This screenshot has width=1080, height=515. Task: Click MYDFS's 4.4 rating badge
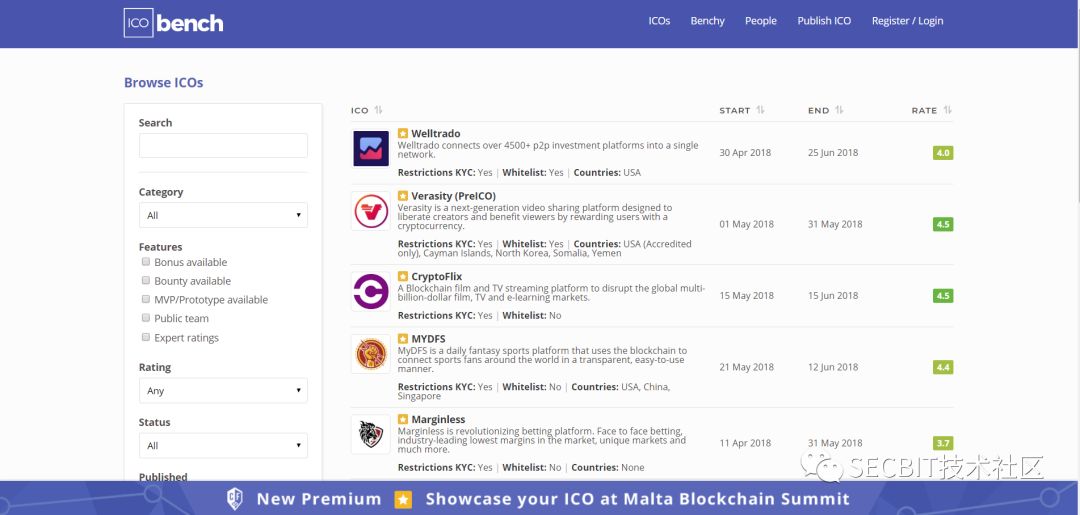click(x=943, y=368)
